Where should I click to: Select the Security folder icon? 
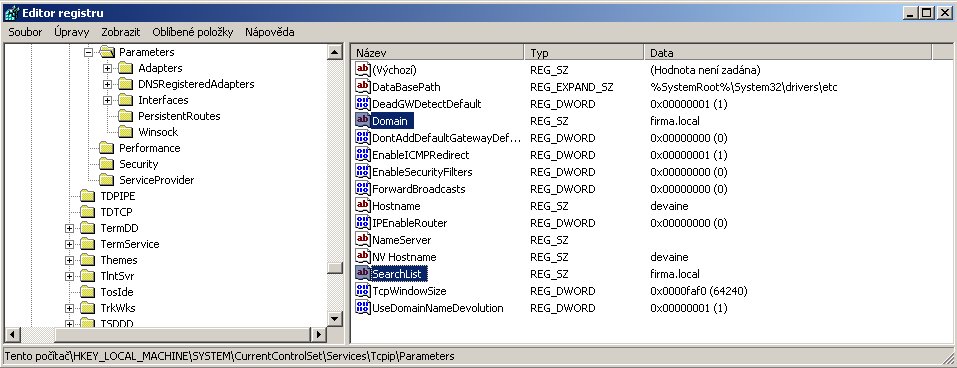point(107,164)
